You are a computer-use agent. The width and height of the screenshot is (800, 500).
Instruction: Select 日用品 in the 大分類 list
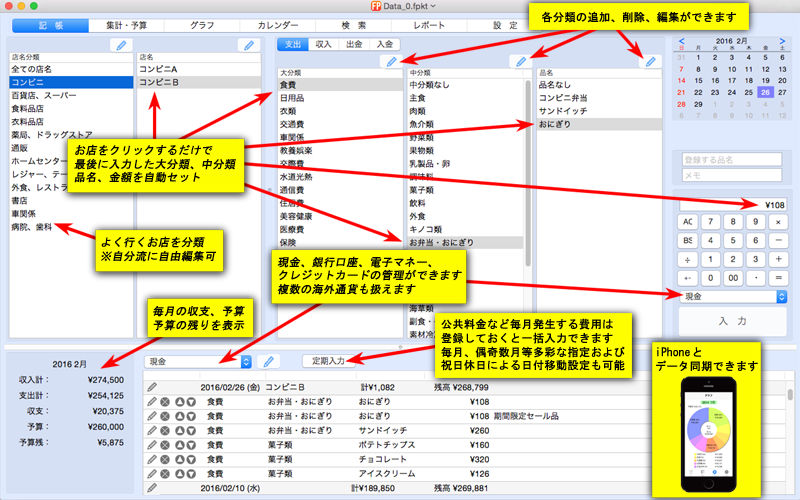coord(340,98)
